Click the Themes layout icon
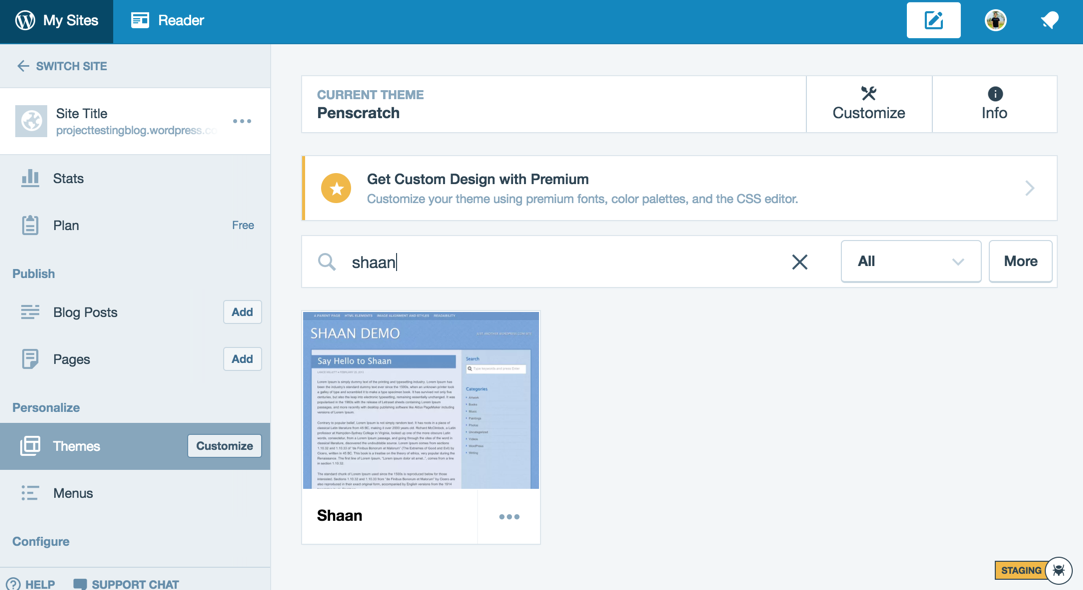This screenshot has height=590, width=1083. coord(30,446)
